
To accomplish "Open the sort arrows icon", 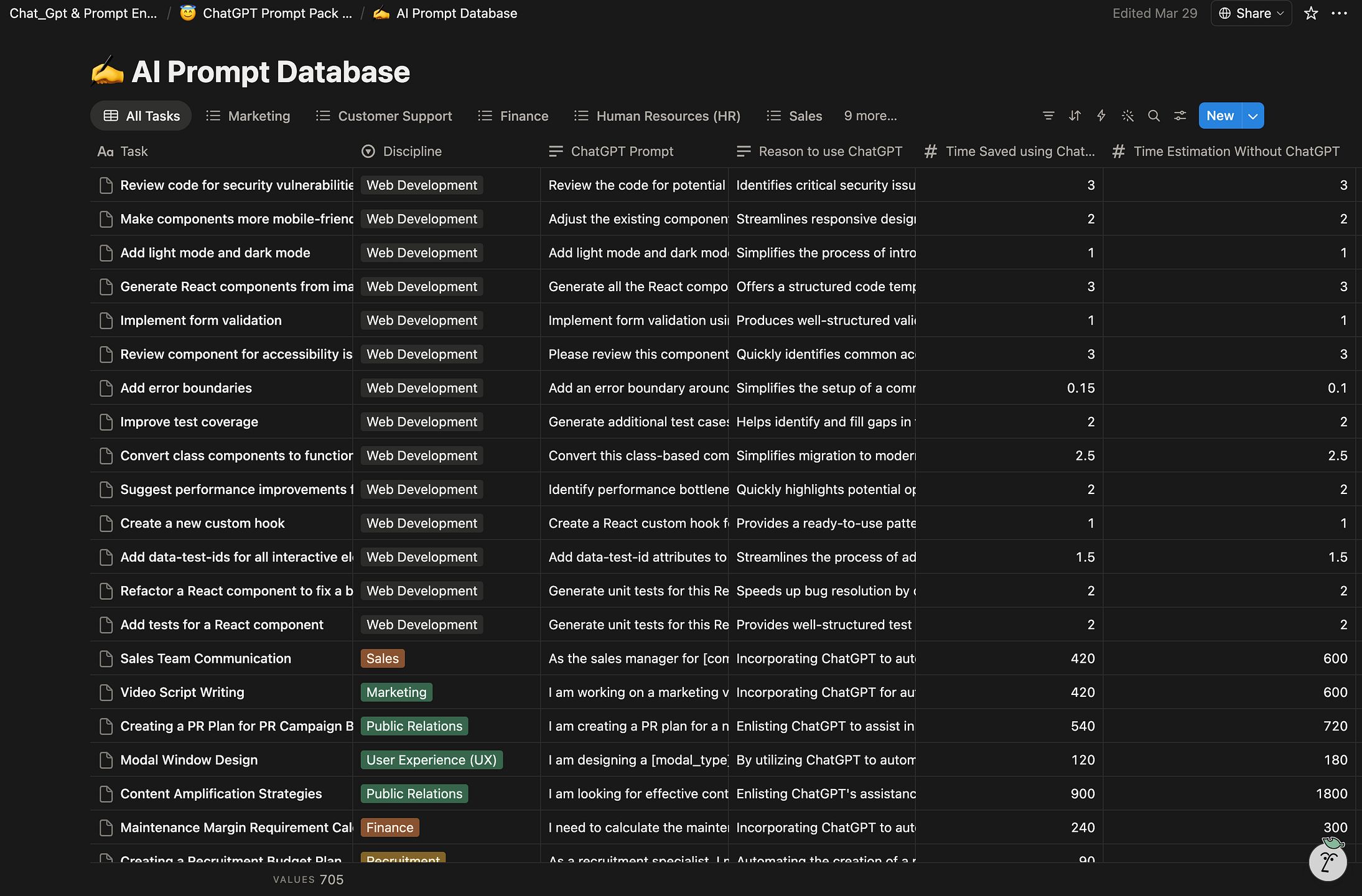I will click(1075, 116).
